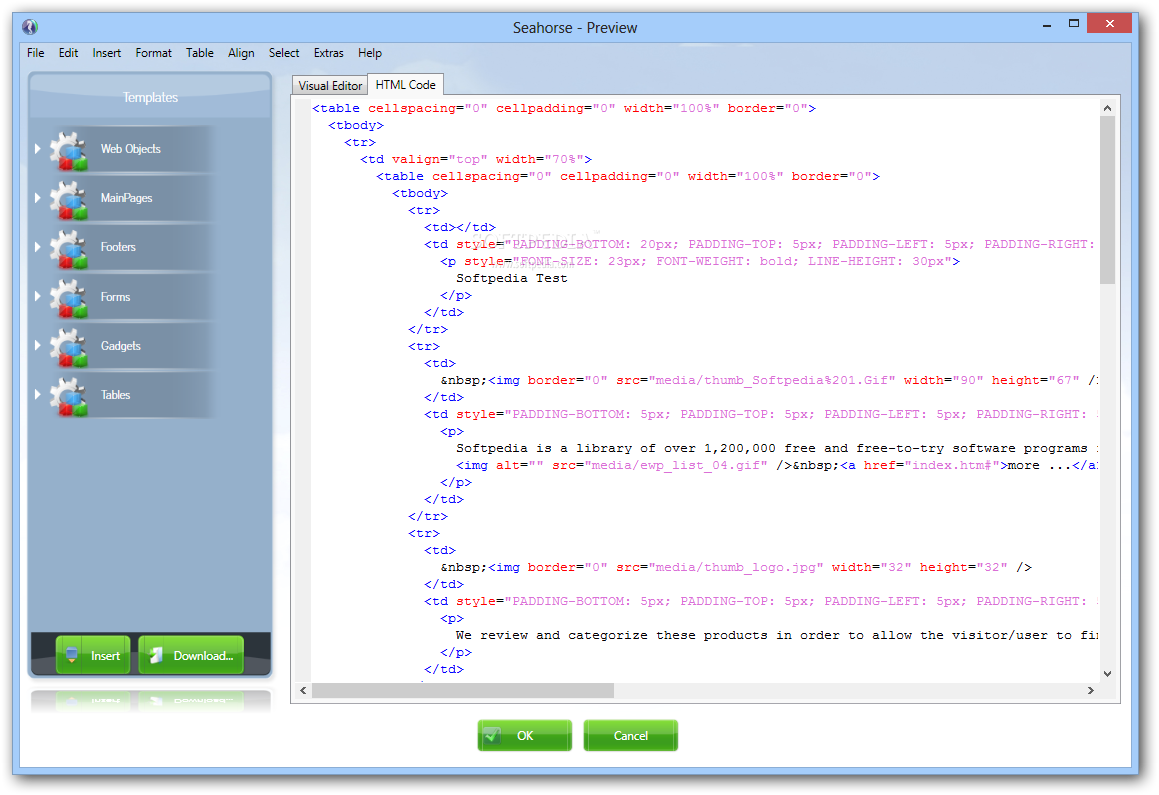Click the Web Objects gear icon
Image resolution: width=1159 pixels, height=795 pixels.
69,151
